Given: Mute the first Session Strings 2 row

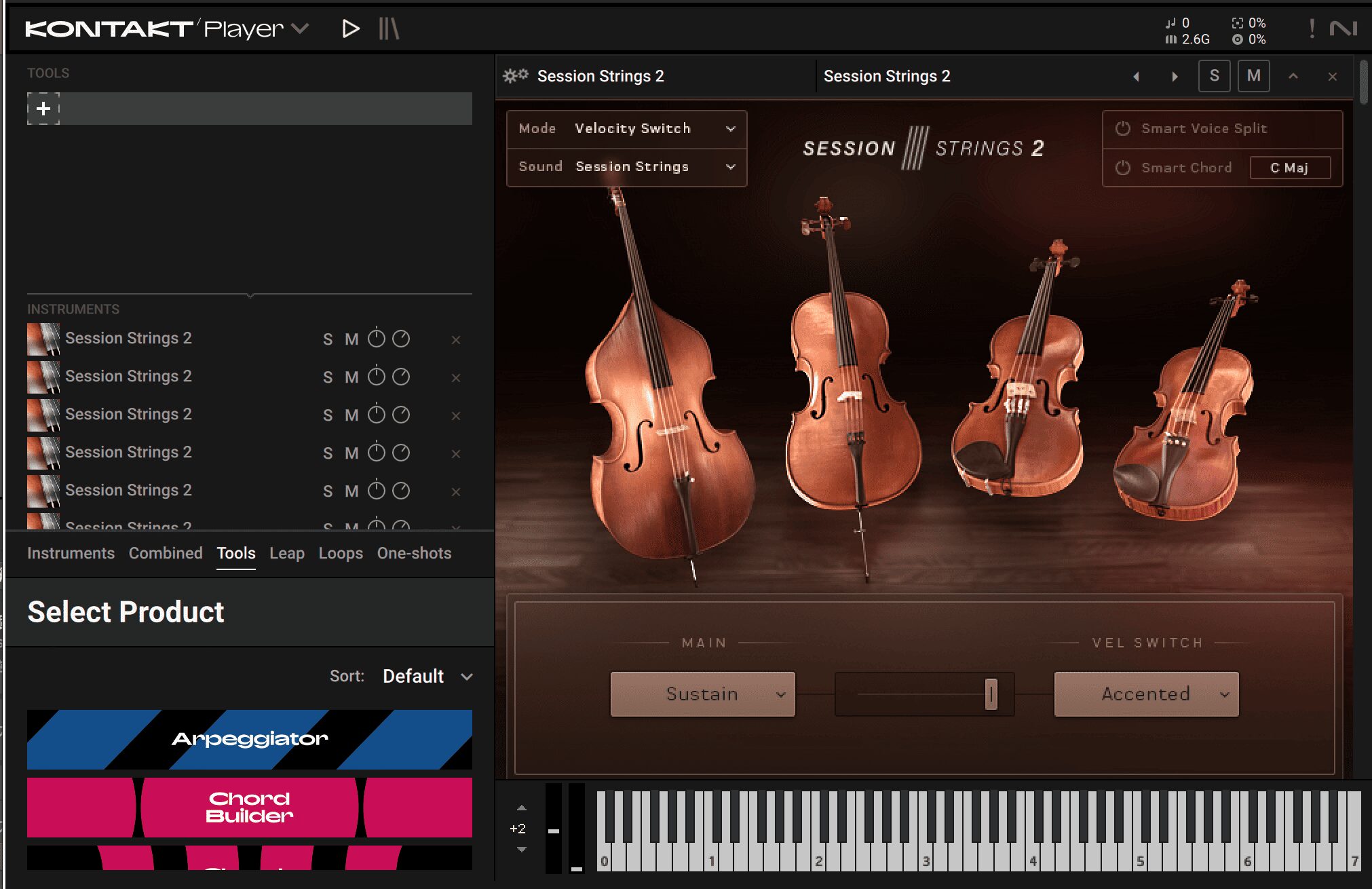Looking at the screenshot, I should 351,339.
